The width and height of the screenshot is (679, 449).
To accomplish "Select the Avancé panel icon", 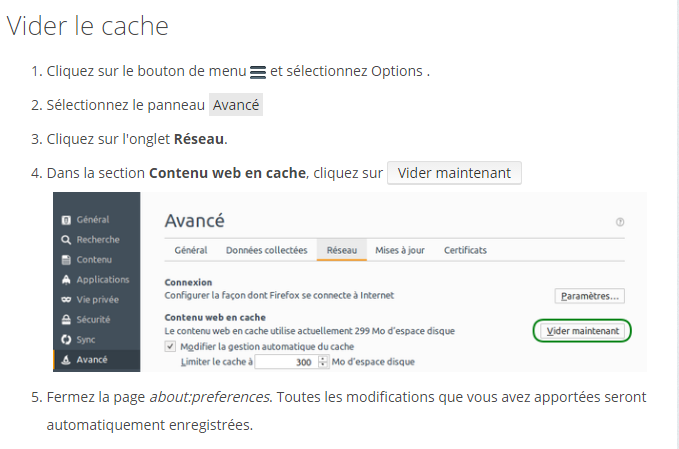I will click(66, 360).
